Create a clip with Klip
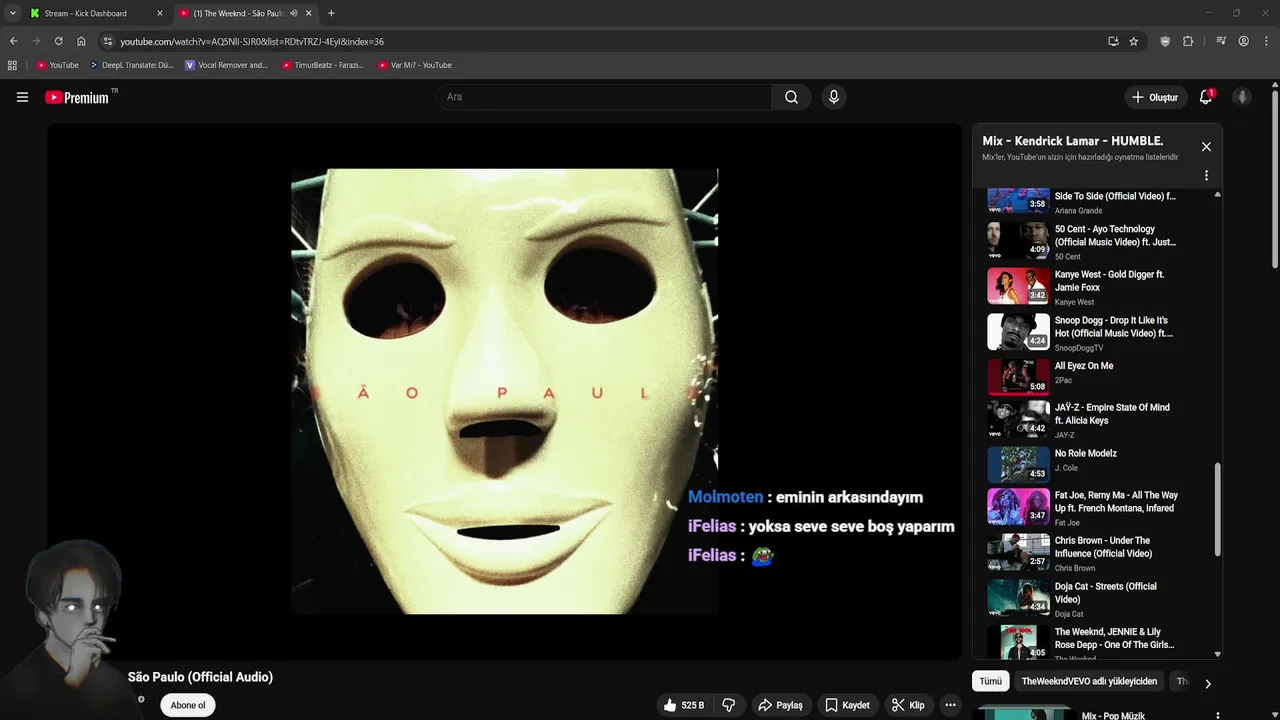 [x=907, y=705]
